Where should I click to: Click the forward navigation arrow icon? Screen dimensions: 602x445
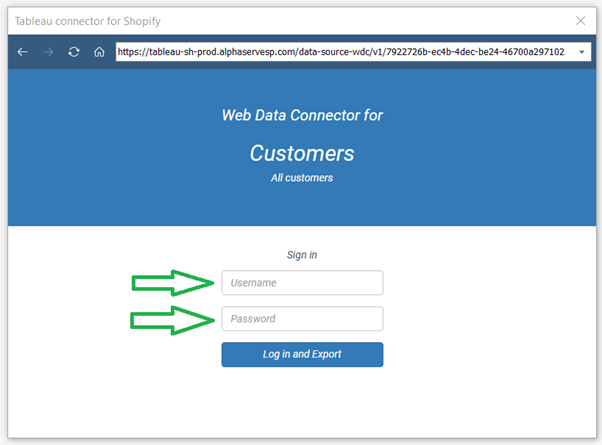[48, 51]
